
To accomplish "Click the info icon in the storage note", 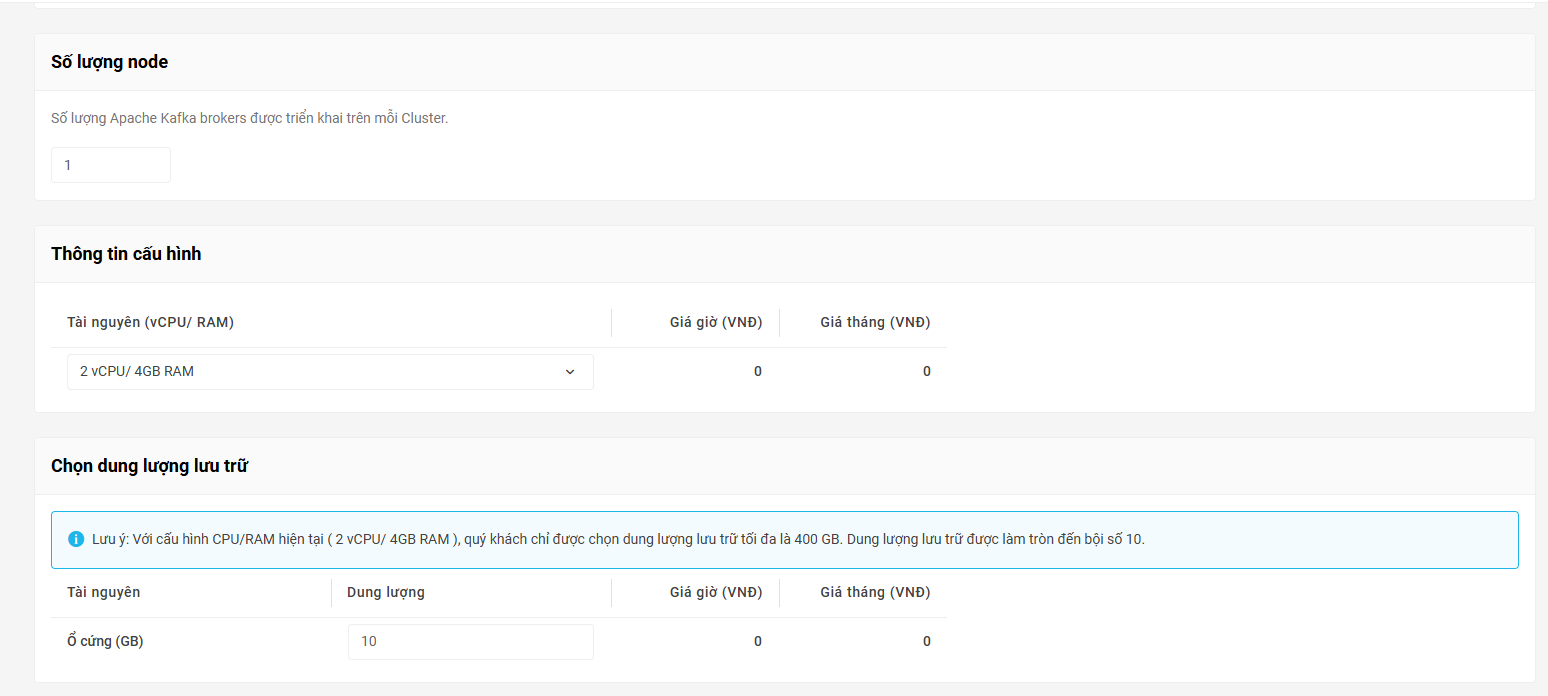I will coord(76,539).
